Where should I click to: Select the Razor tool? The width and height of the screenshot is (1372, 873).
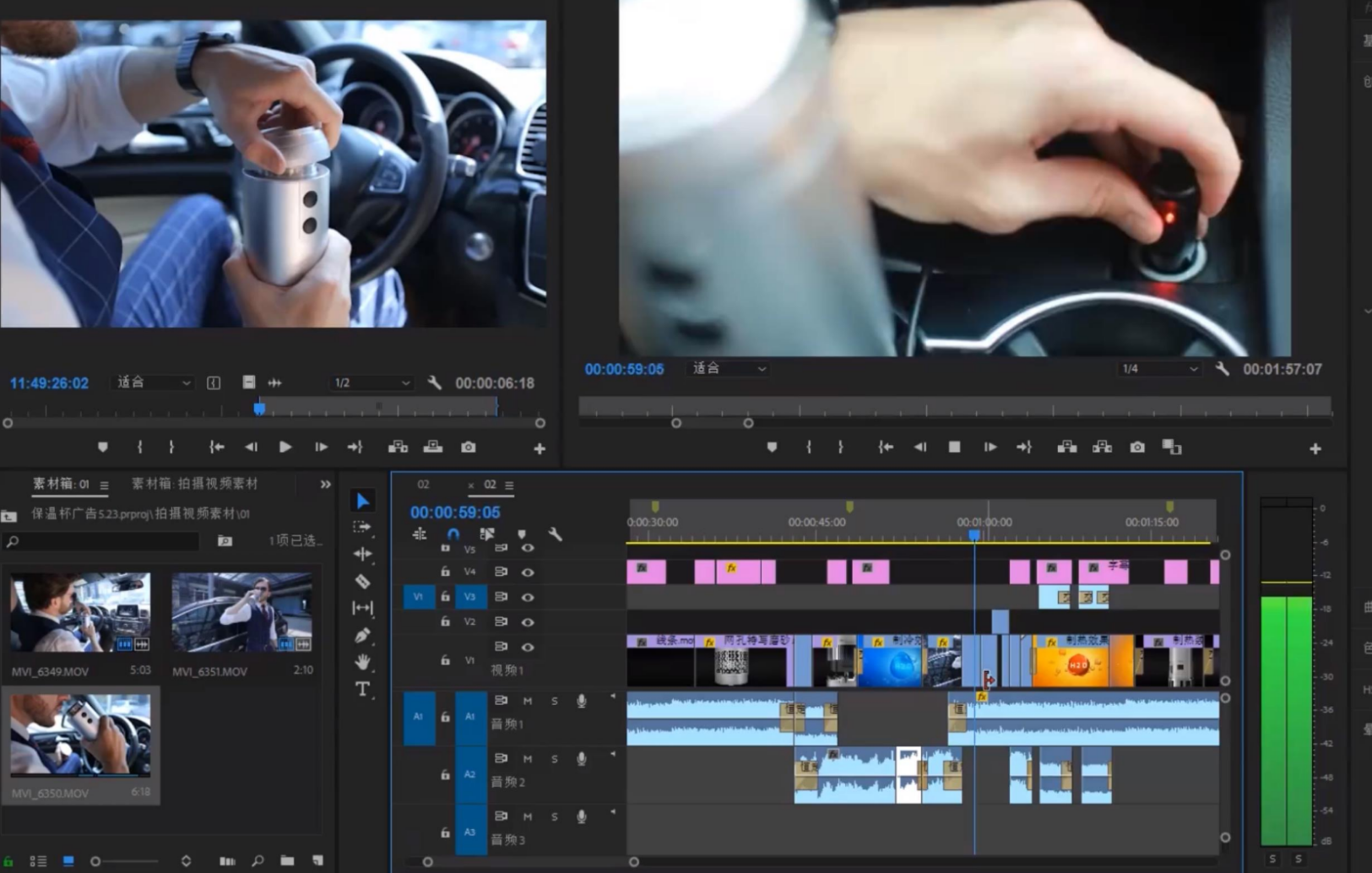tap(362, 581)
